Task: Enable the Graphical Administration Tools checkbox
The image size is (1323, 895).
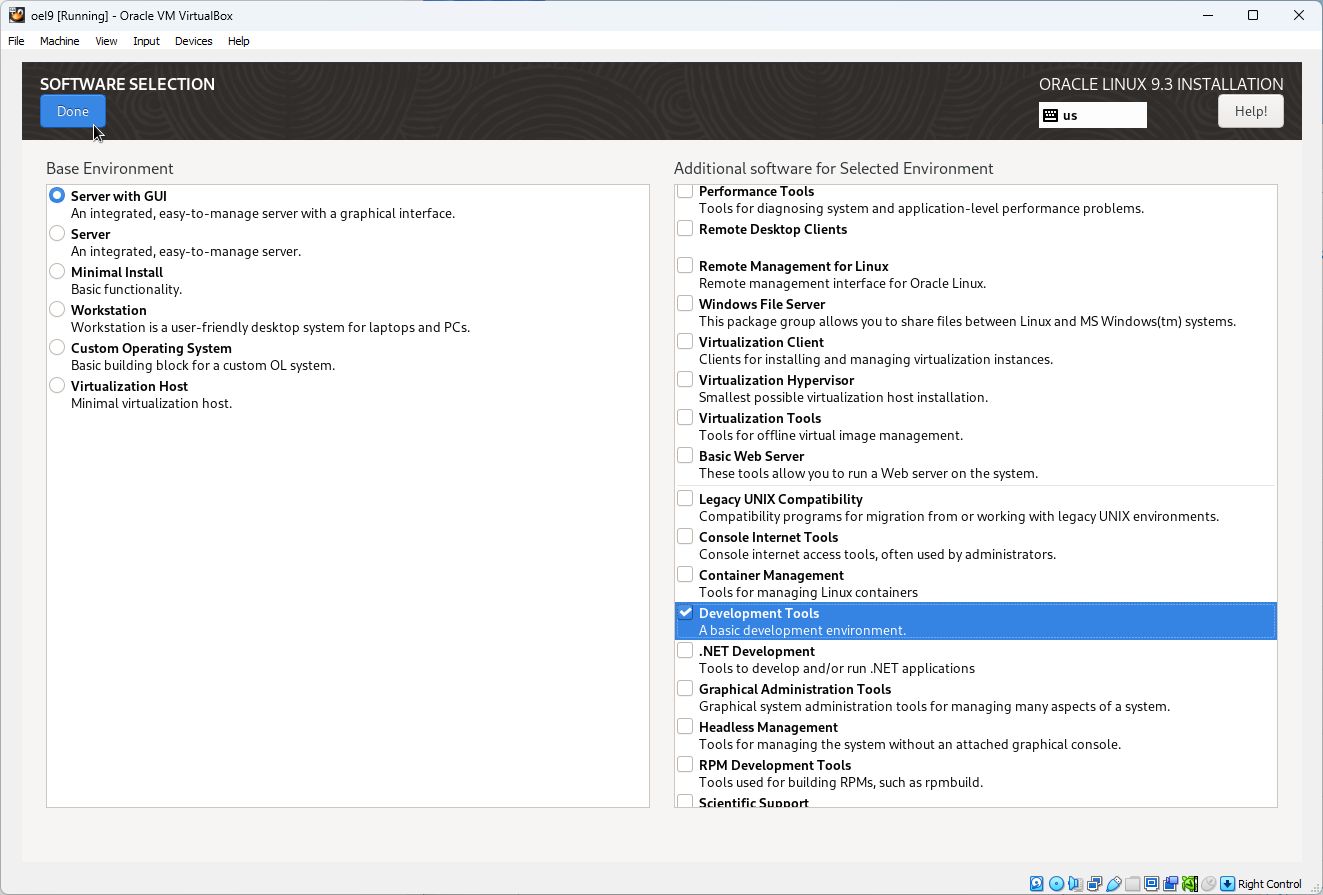Action: click(x=685, y=688)
